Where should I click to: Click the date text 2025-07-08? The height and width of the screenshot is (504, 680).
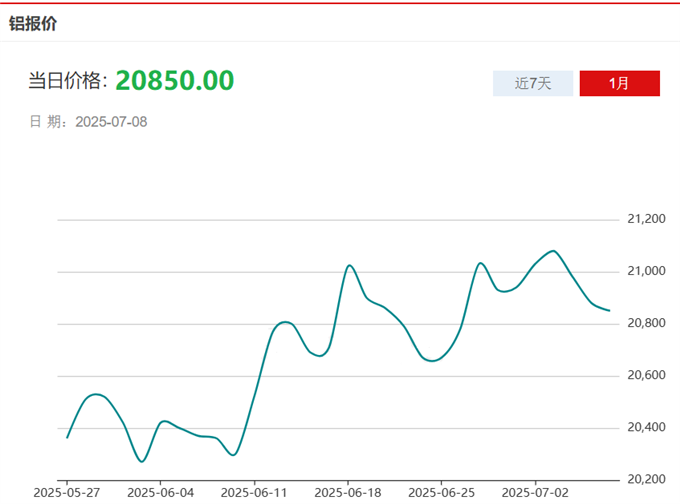112,122
